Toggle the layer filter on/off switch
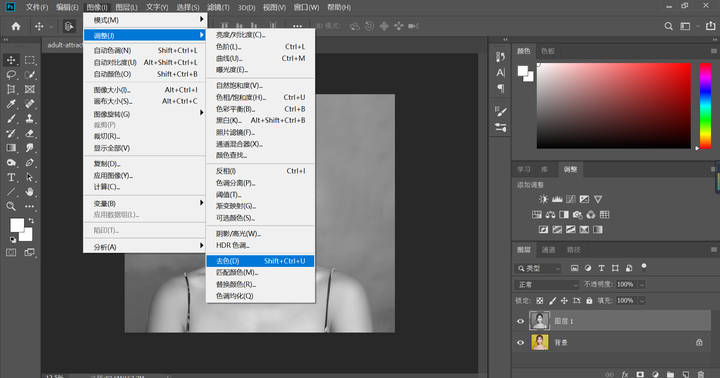Image resolution: width=720 pixels, height=378 pixels. pyautogui.click(x=644, y=267)
